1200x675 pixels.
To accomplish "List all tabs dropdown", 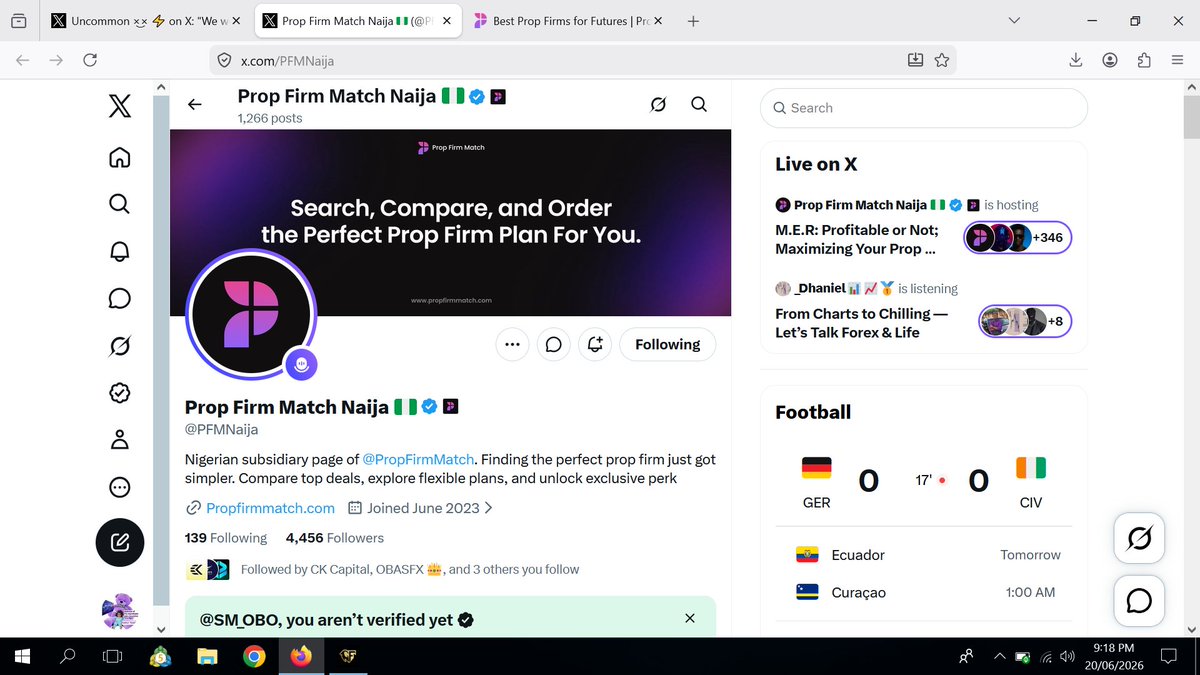I will coord(1014,21).
